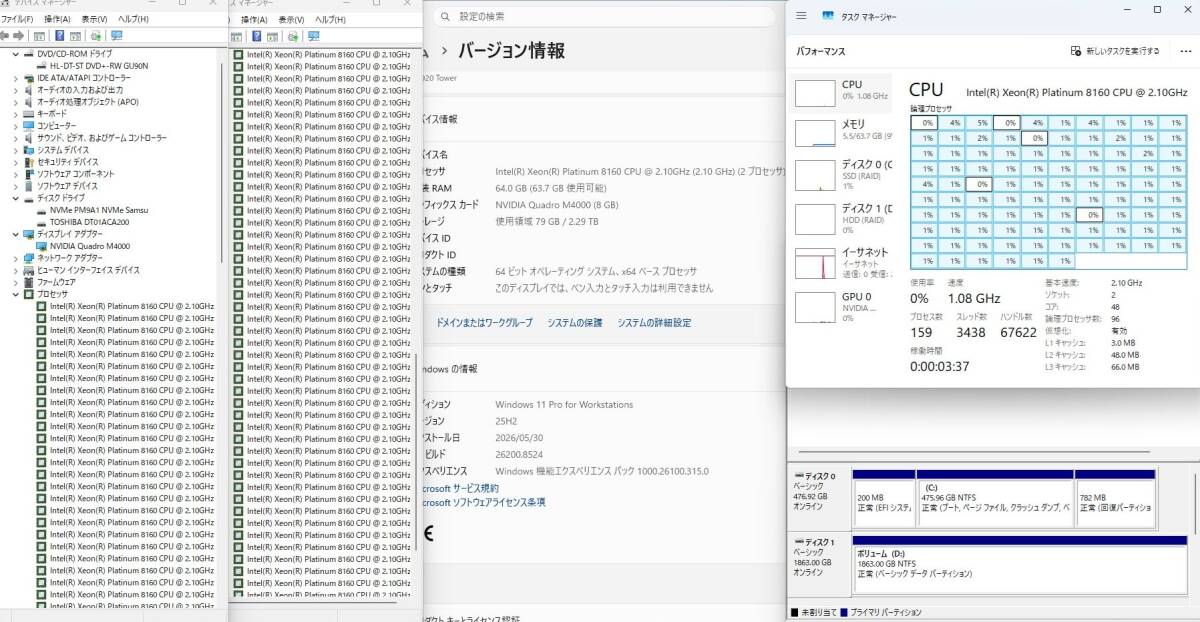This screenshot has height=622, width=1200.
Task: Click the システム デバイス category icon
Action: click(28, 149)
